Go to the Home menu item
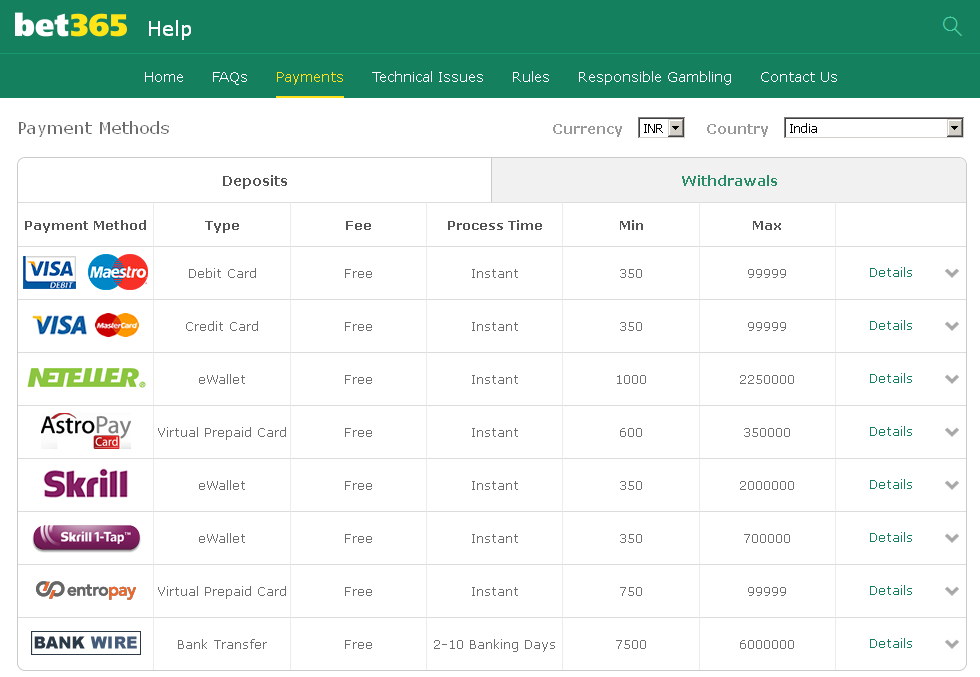Image resolution: width=980 pixels, height=677 pixels. [164, 77]
